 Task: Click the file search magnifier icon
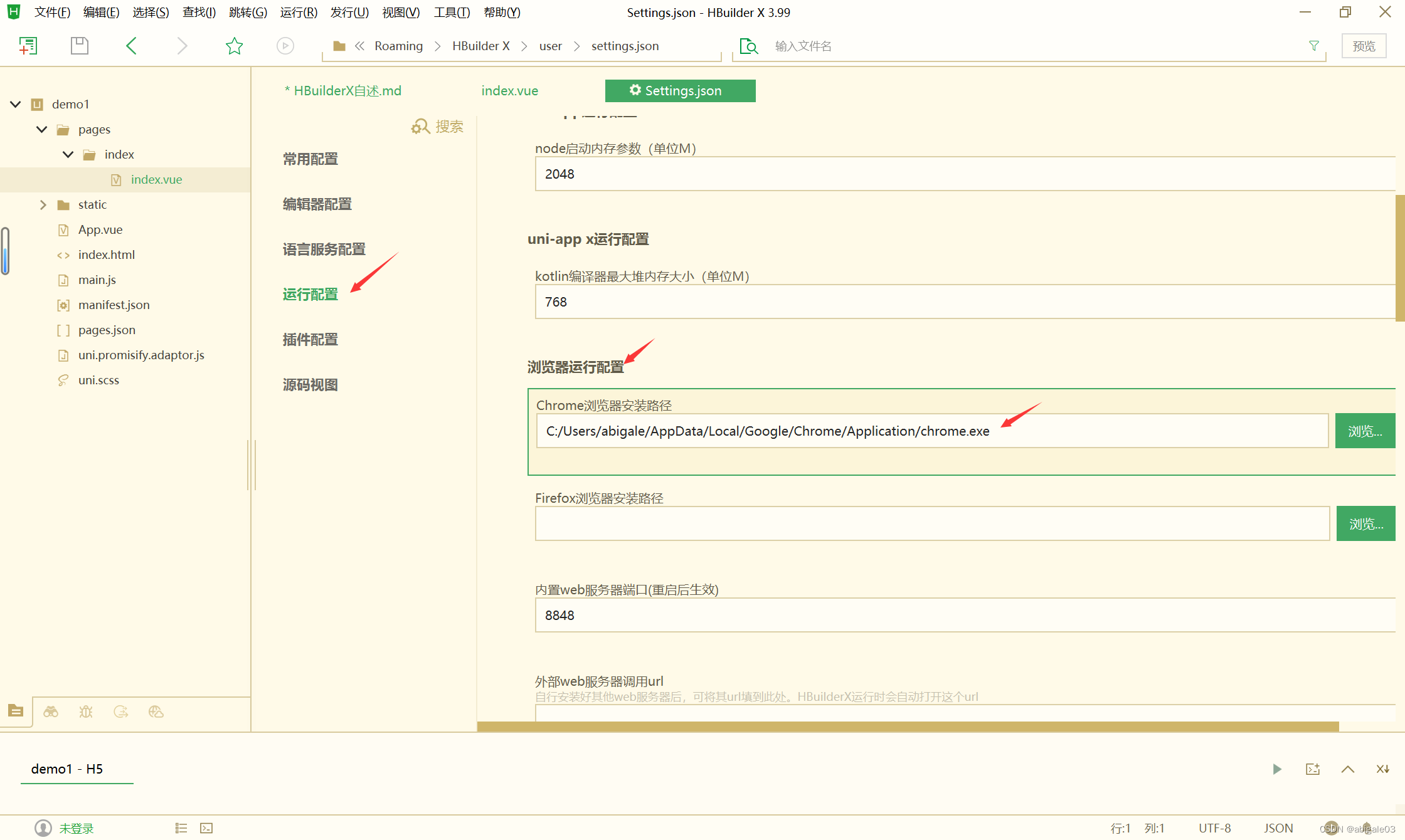[x=749, y=46]
